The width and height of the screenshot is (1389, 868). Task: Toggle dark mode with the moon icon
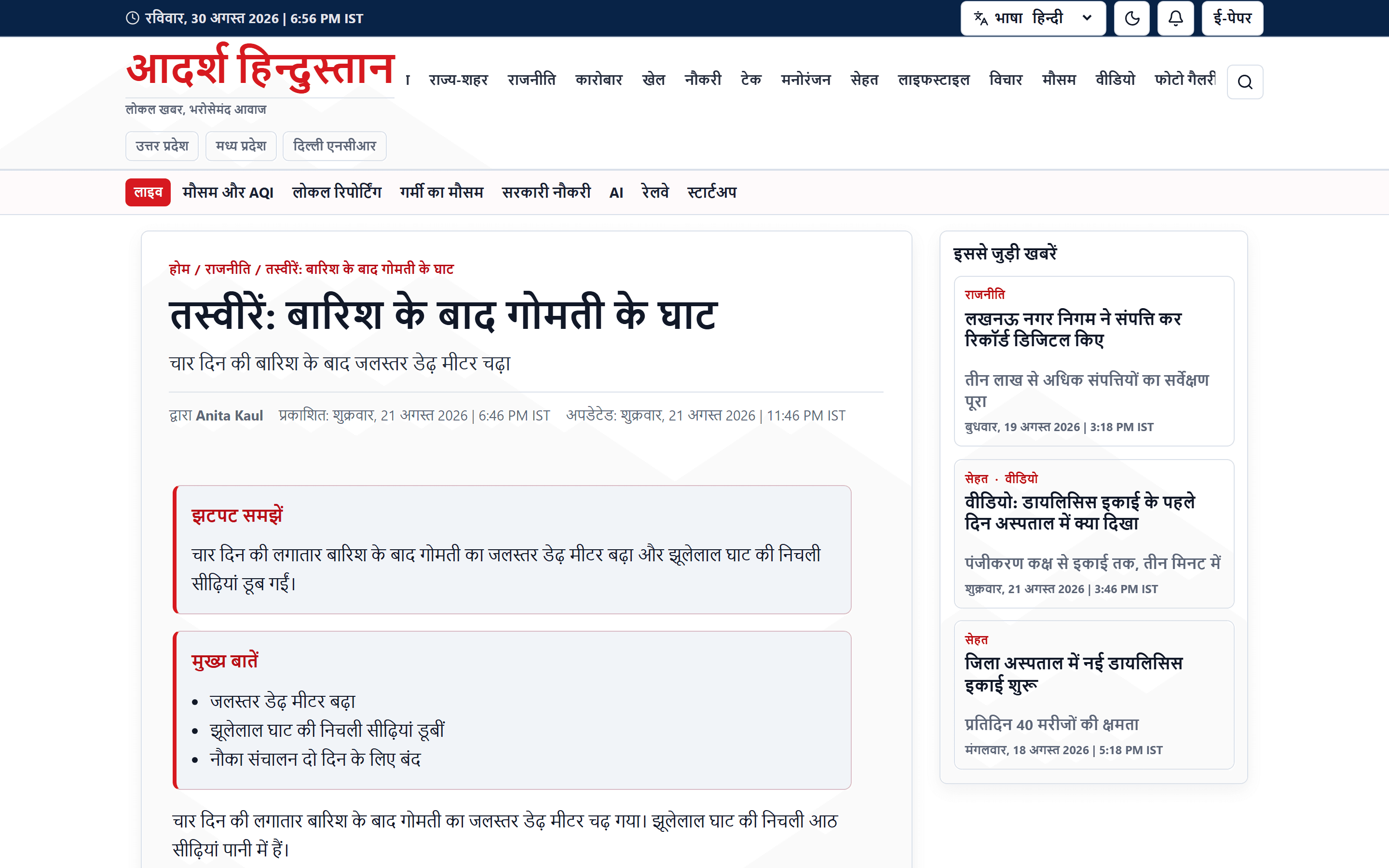pyautogui.click(x=1132, y=18)
